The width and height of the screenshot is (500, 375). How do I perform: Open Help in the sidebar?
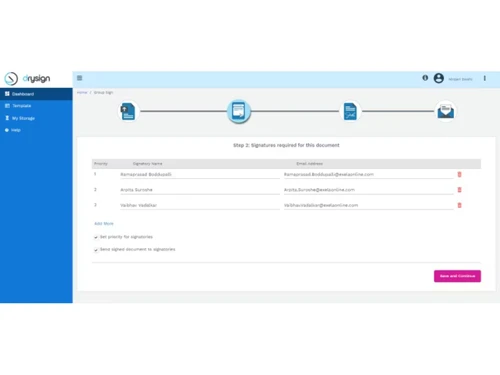point(36,130)
